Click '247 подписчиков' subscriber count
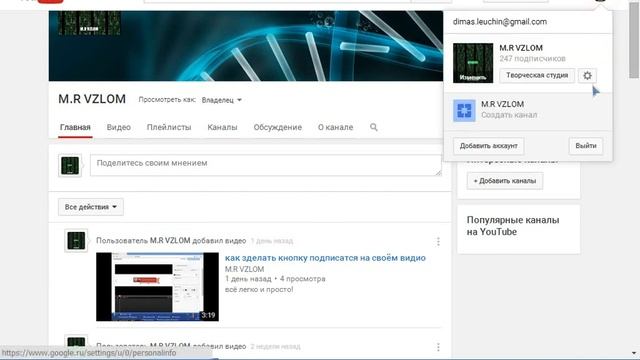640x360 pixels. (532, 59)
